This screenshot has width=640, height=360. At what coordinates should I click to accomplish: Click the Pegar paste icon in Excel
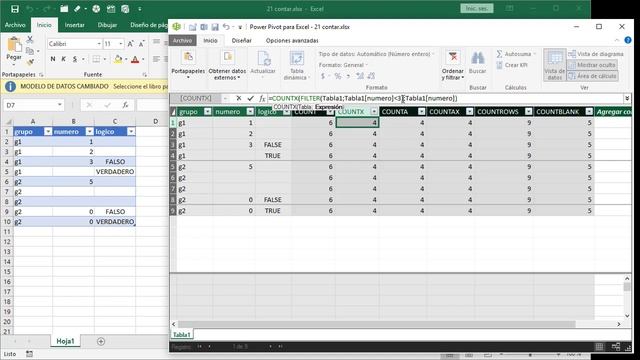pyautogui.click(x=14, y=44)
